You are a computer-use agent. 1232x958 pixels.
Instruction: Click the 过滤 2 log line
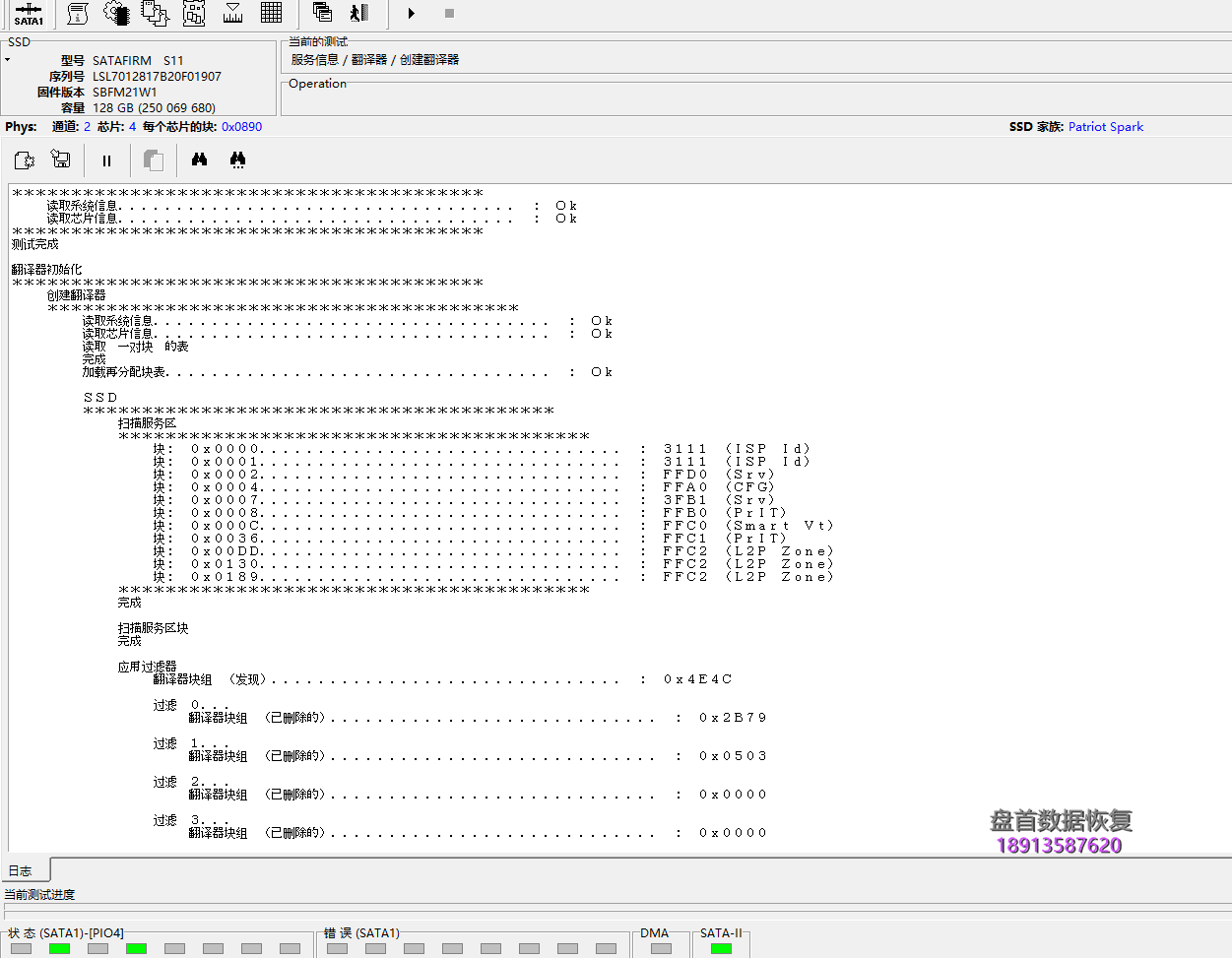point(191,782)
